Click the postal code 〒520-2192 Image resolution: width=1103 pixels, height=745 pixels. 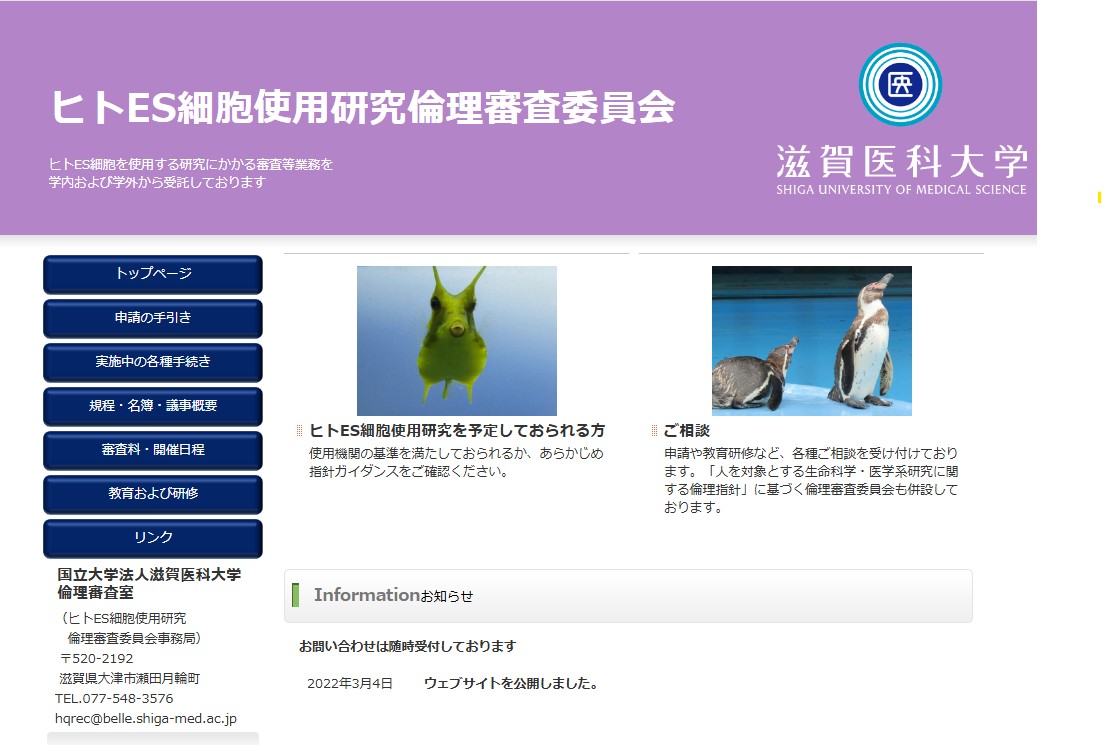coord(96,658)
